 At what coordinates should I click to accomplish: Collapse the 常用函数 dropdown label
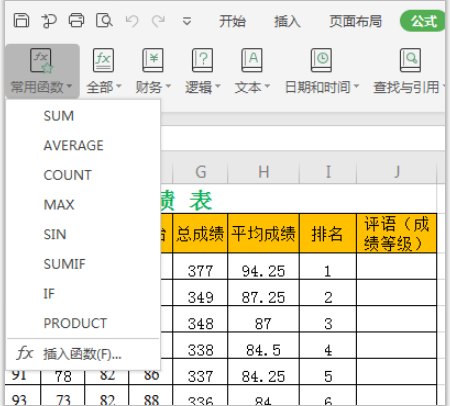41,87
